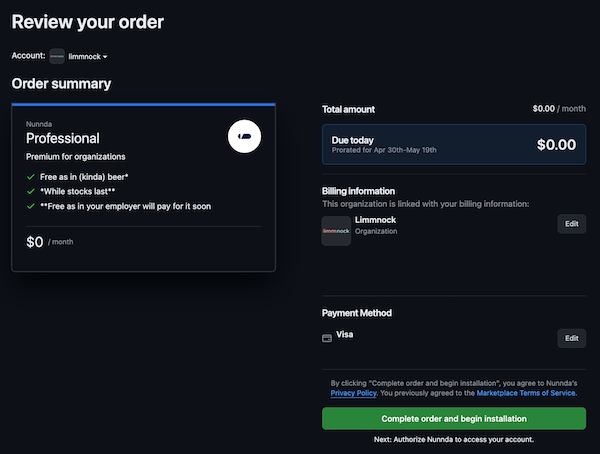Image resolution: width=600 pixels, height=454 pixels.
Task: Click the green checkmark beside Free as in beer
Action: 31,177
